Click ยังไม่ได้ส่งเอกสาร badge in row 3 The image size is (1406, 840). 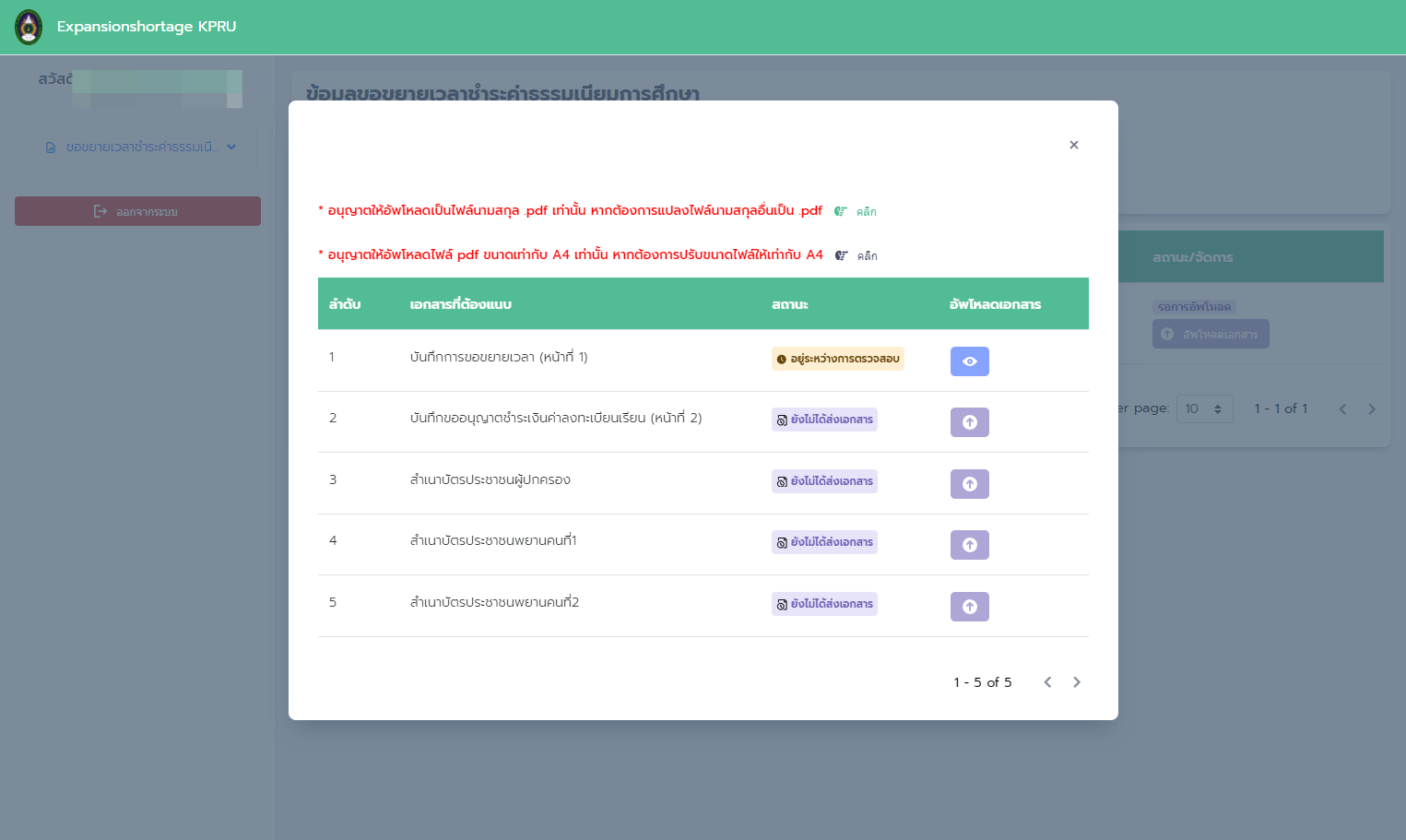click(824, 481)
